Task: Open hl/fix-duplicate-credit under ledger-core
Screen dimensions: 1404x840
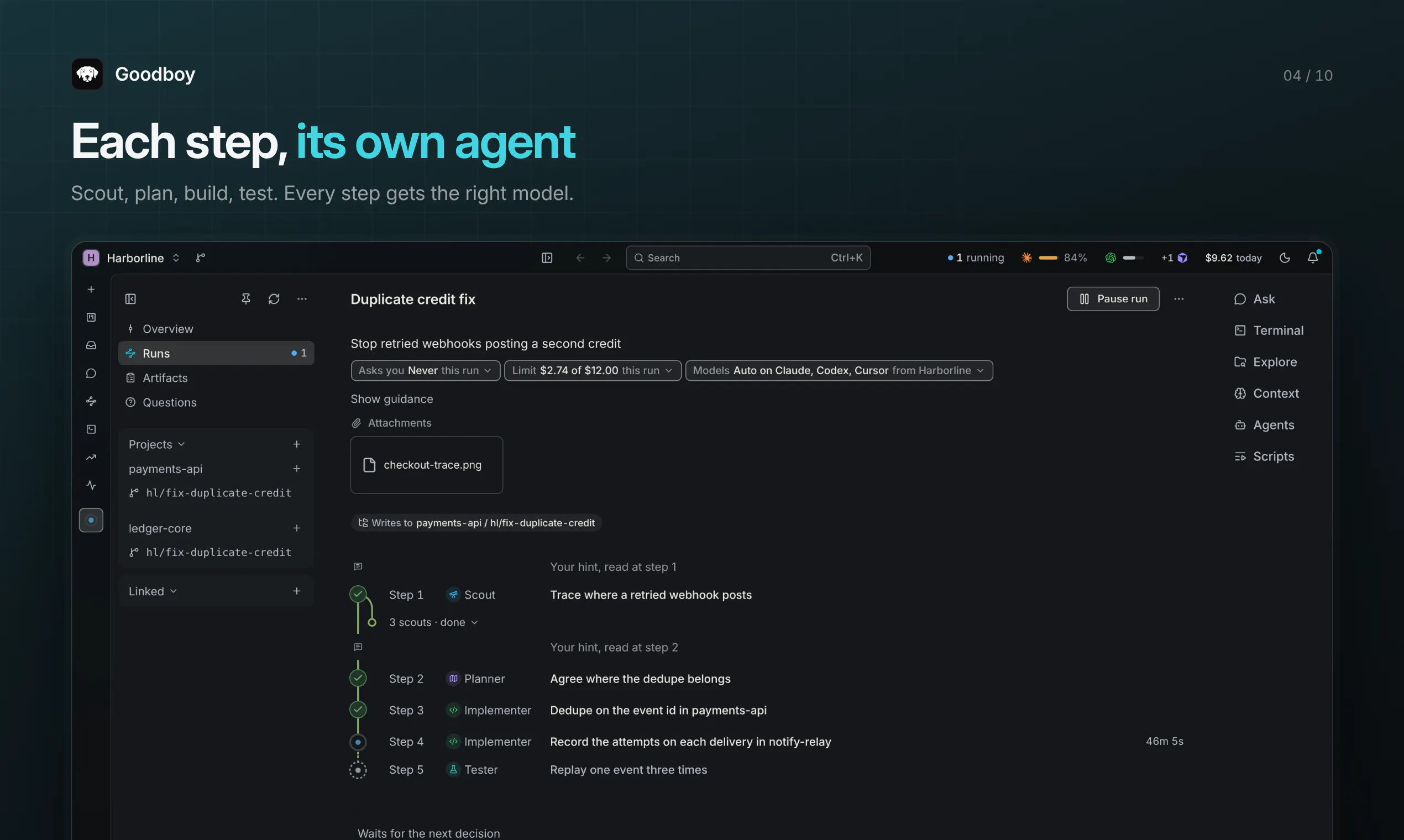Action: [211, 553]
